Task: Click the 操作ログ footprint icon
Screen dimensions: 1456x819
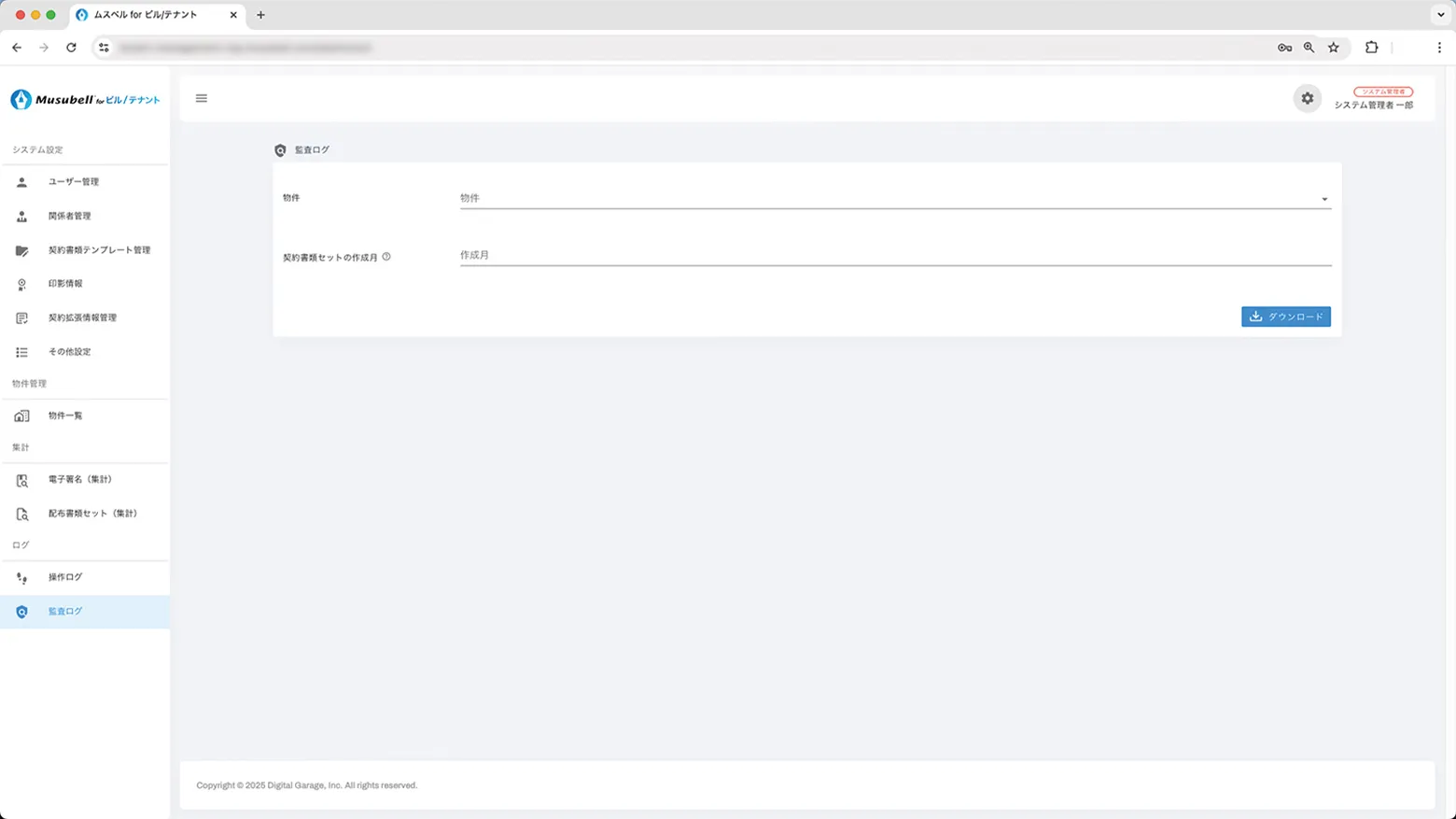Action: click(21, 578)
